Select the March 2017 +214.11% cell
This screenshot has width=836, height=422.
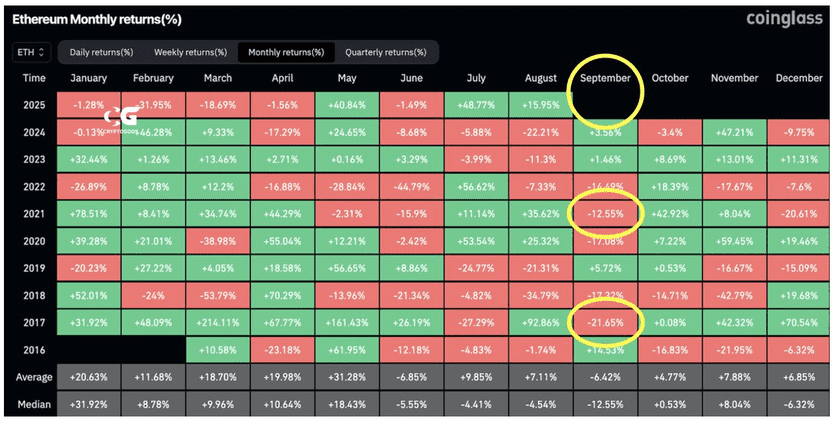pyautogui.click(x=218, y=322)
